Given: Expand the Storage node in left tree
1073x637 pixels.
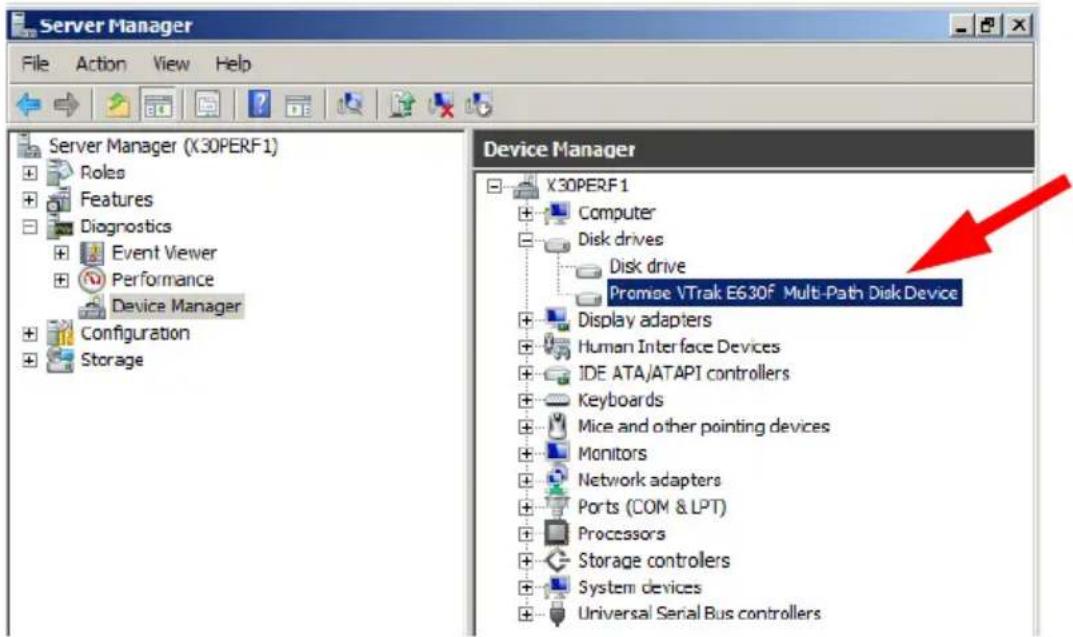Looking at the screenshot, I should (x=29, y=360).
